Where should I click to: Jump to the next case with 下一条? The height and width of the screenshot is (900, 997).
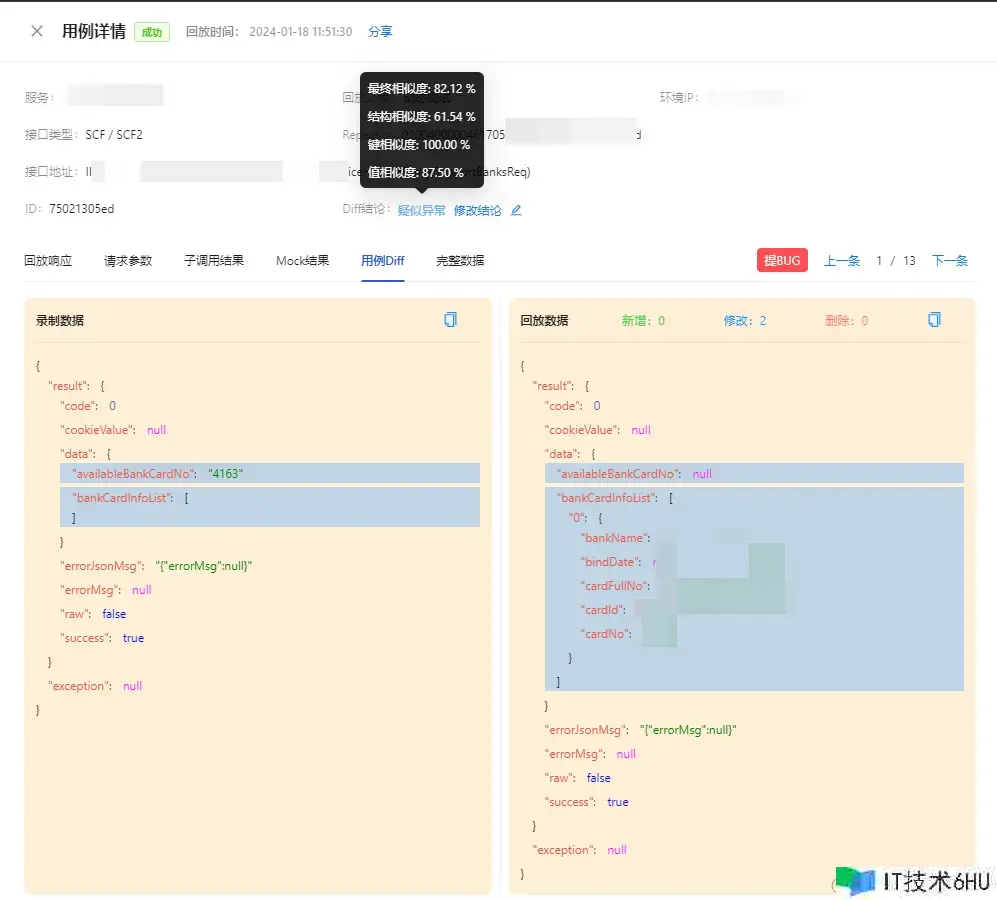click(949, 261)
